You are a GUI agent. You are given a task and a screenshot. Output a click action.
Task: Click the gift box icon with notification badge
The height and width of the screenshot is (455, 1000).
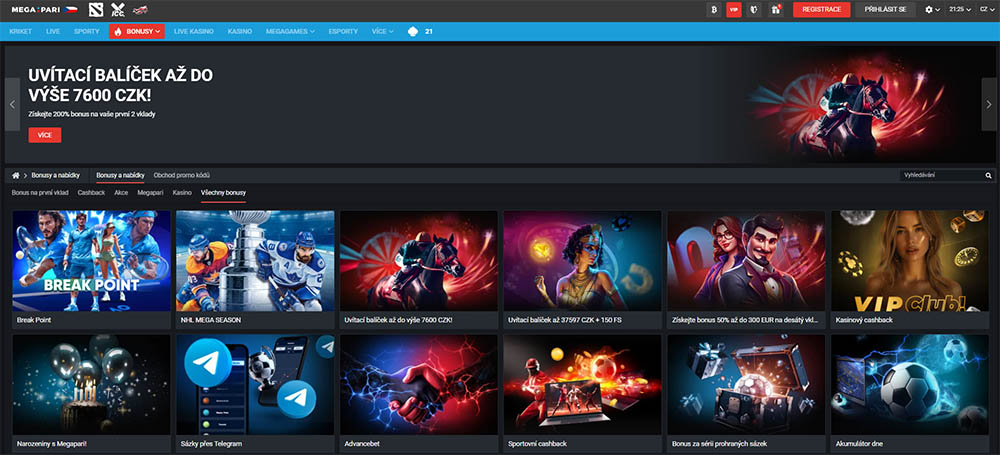pos(774,9)
